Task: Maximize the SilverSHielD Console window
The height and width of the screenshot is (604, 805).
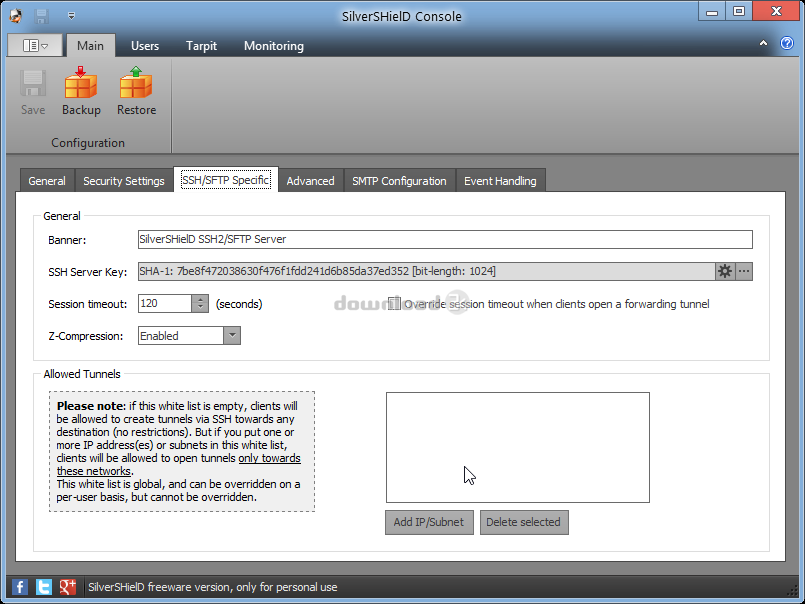Action: [x=739, y=11]
